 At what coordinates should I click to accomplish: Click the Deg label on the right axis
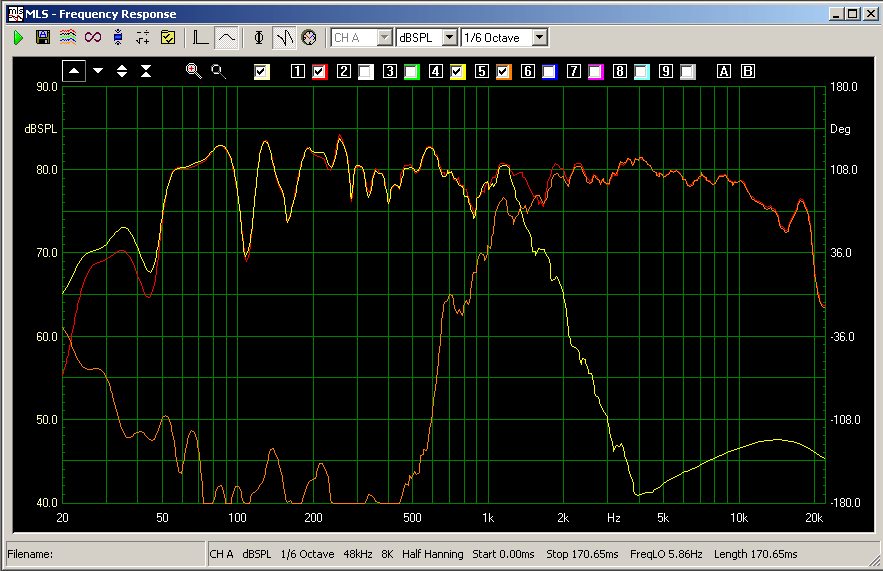click(x=840, y=129)
